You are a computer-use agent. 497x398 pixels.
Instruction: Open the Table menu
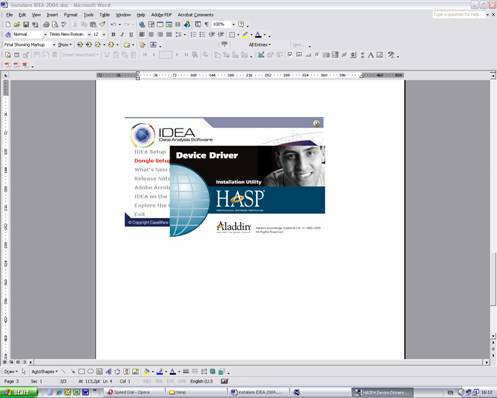pyautogui.click(x=104, y=15)
